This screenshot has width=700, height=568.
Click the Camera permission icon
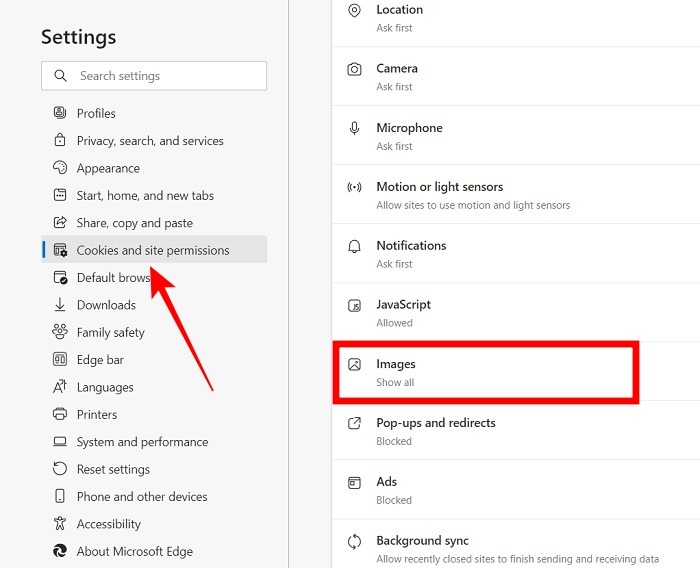click(x=354, y=69)
